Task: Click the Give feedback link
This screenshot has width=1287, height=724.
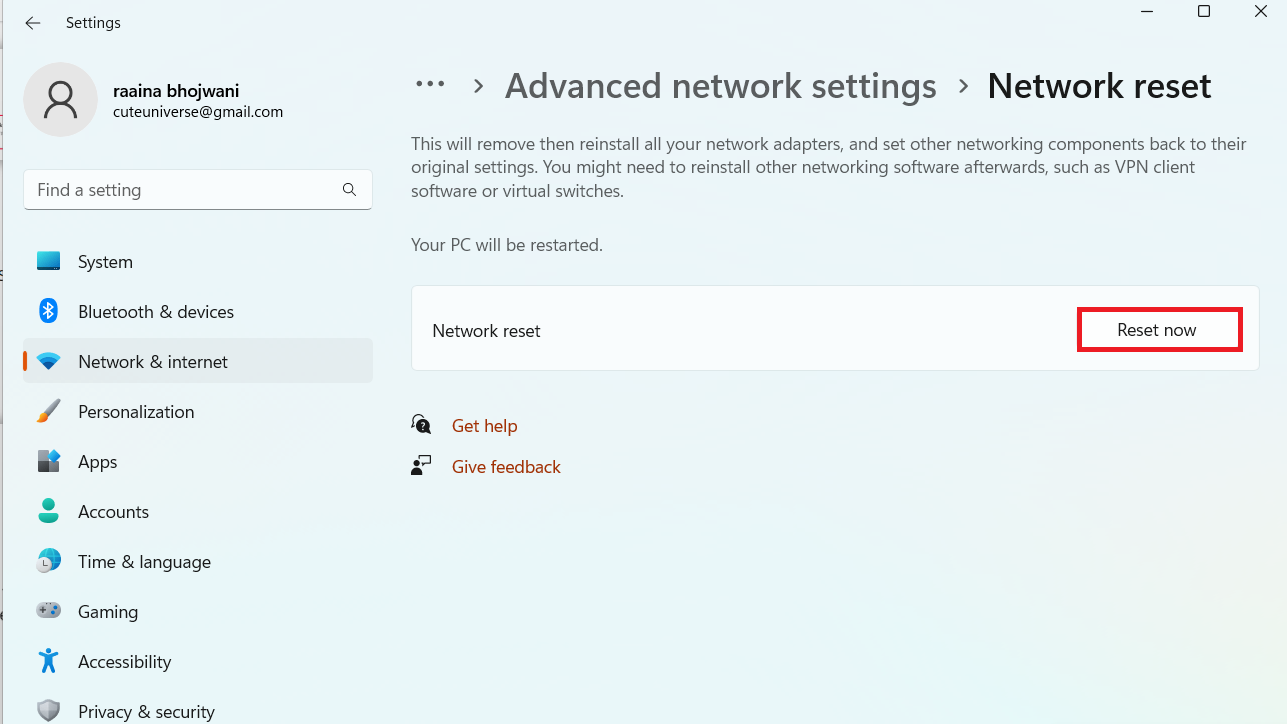Action: click(506, 467)
